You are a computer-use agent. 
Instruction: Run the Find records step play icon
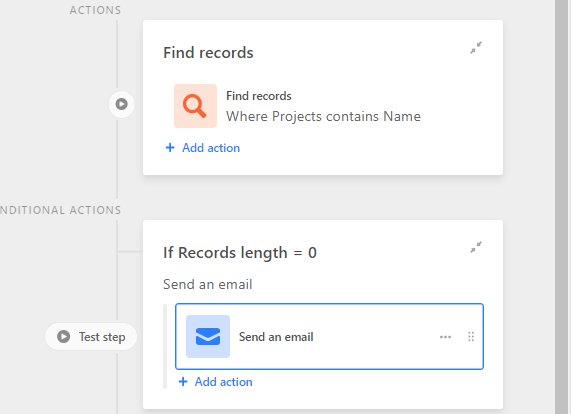tap(122, 104)
